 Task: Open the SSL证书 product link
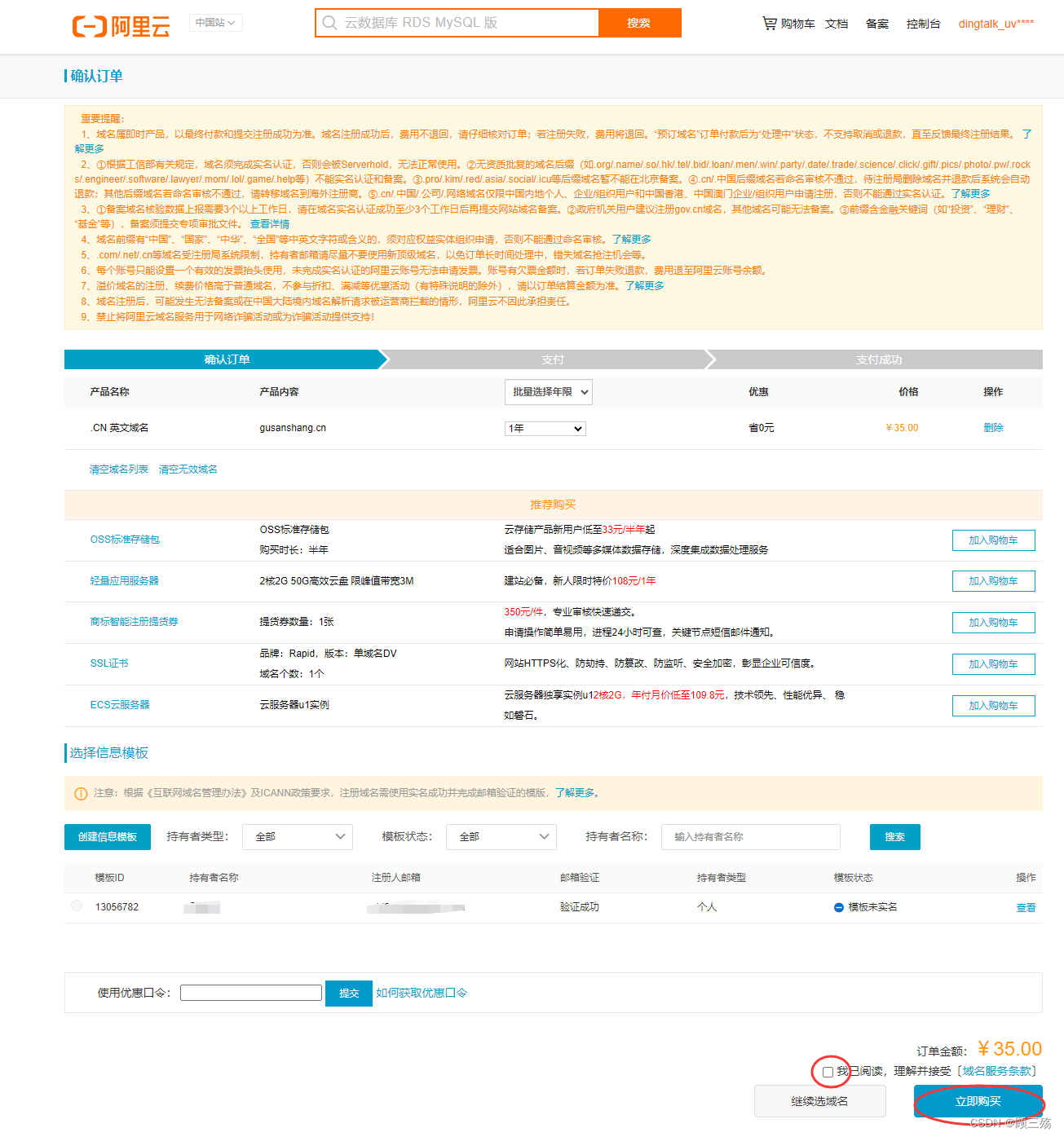tap(109, 663)
